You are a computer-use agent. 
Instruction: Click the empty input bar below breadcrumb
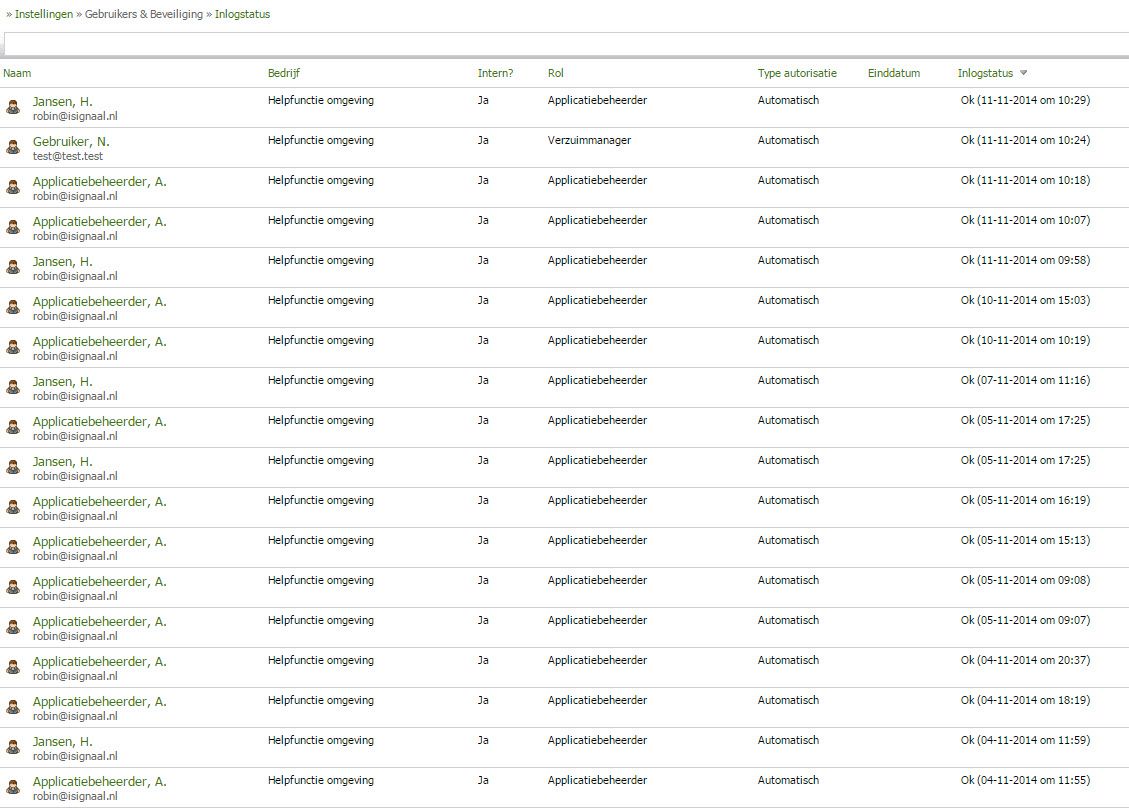pos(565,44)
